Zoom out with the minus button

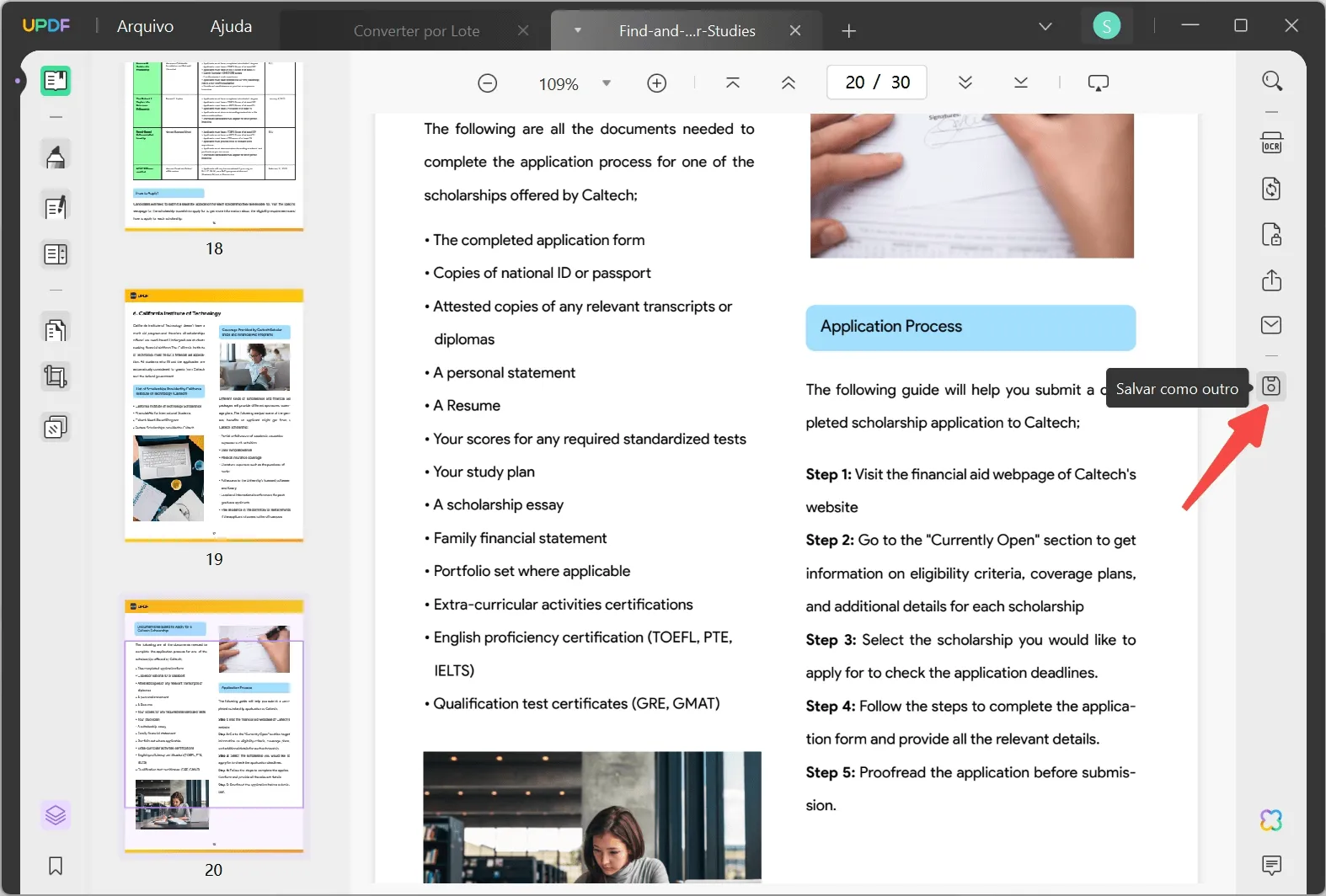click(487, 83)
